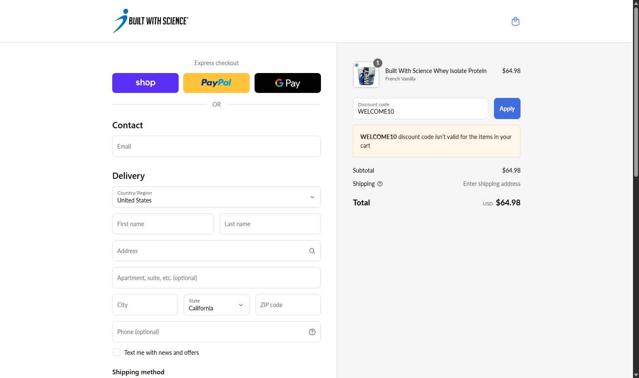Focus the City input field
The image size is (639, 378).
point(145,305)
